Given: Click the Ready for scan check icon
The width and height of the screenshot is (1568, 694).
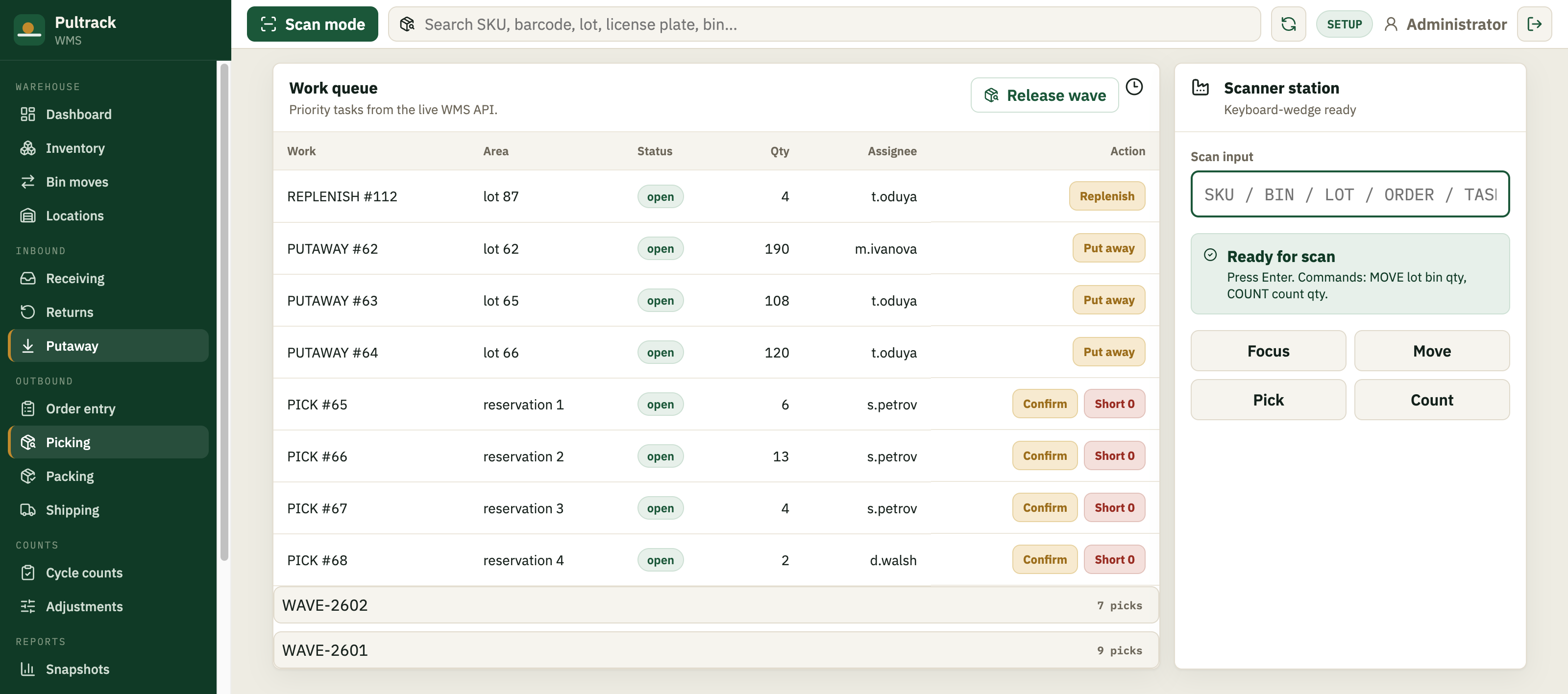Looking at the screenshot, I should click(x=1210, y=256).
